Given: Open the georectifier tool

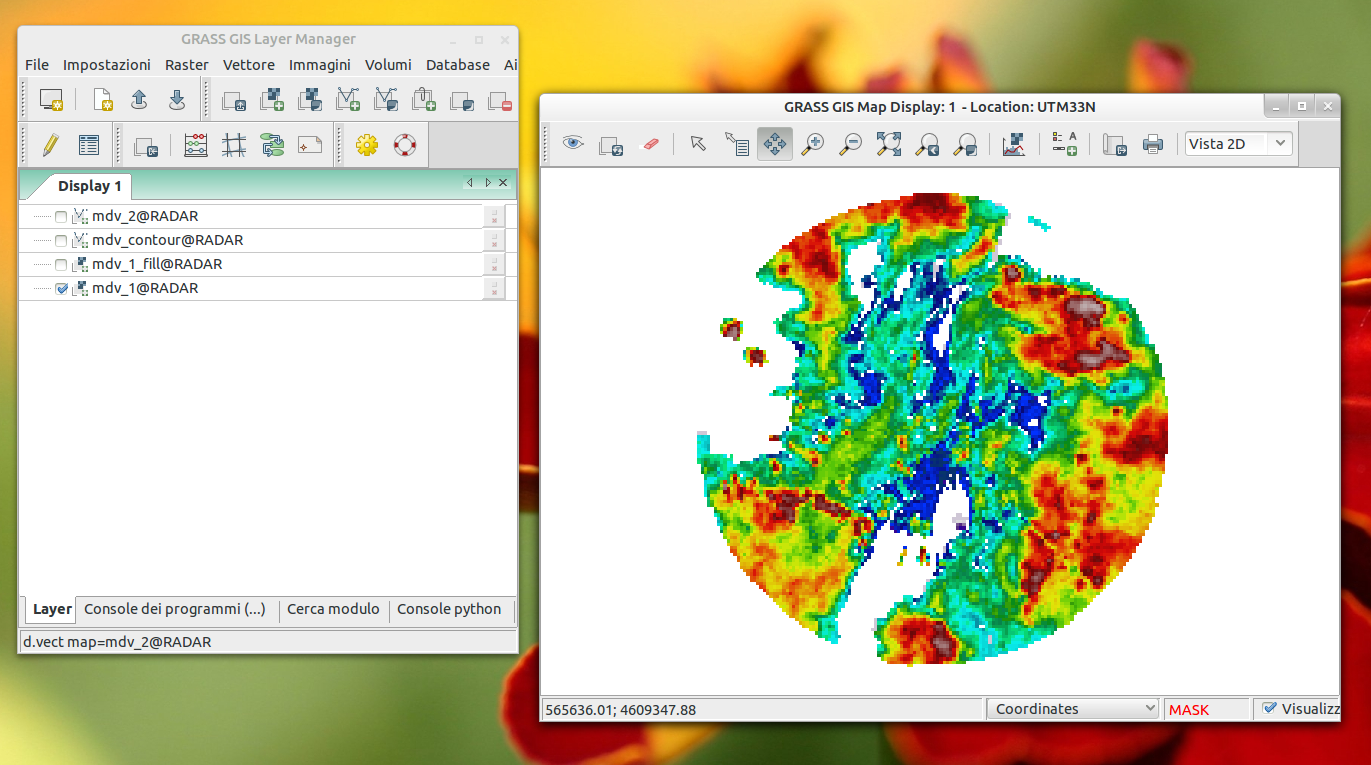Looking at the screenshot, I should [x=234, y=145].
